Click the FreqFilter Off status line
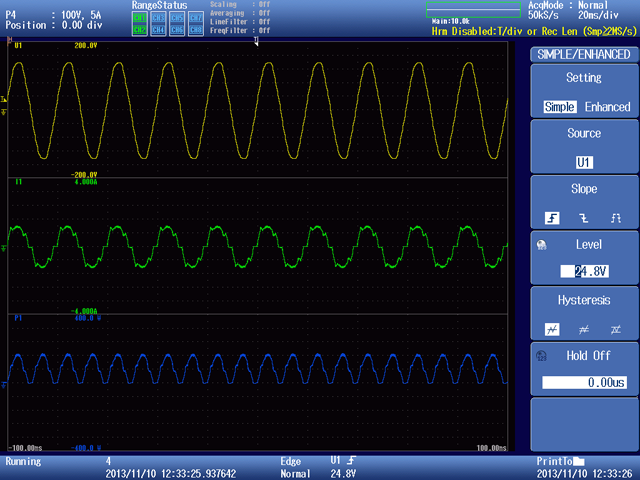This screenshot has width=640, height=480. [x=240, y=31]
